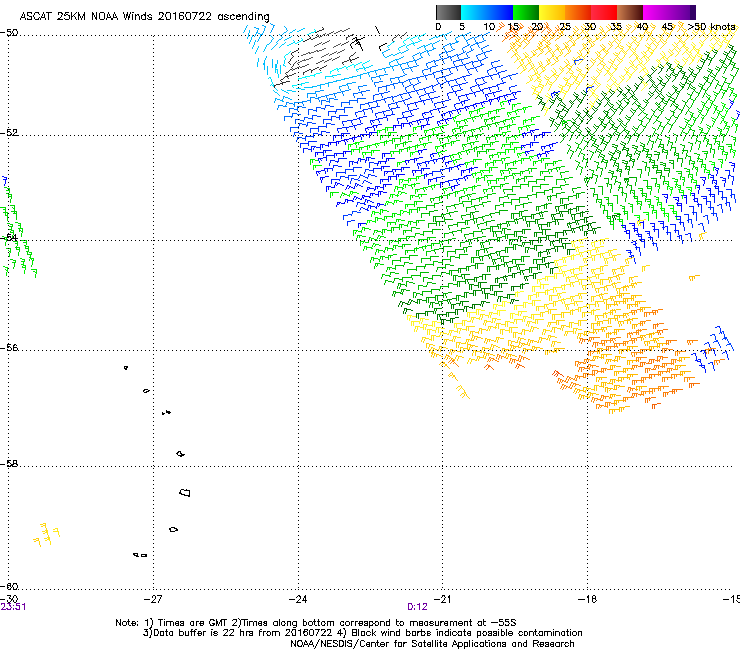
Task: Click the northernmost small island outline near -27.5 longitude
Action: pyautogui.click(x=126, y=367)
